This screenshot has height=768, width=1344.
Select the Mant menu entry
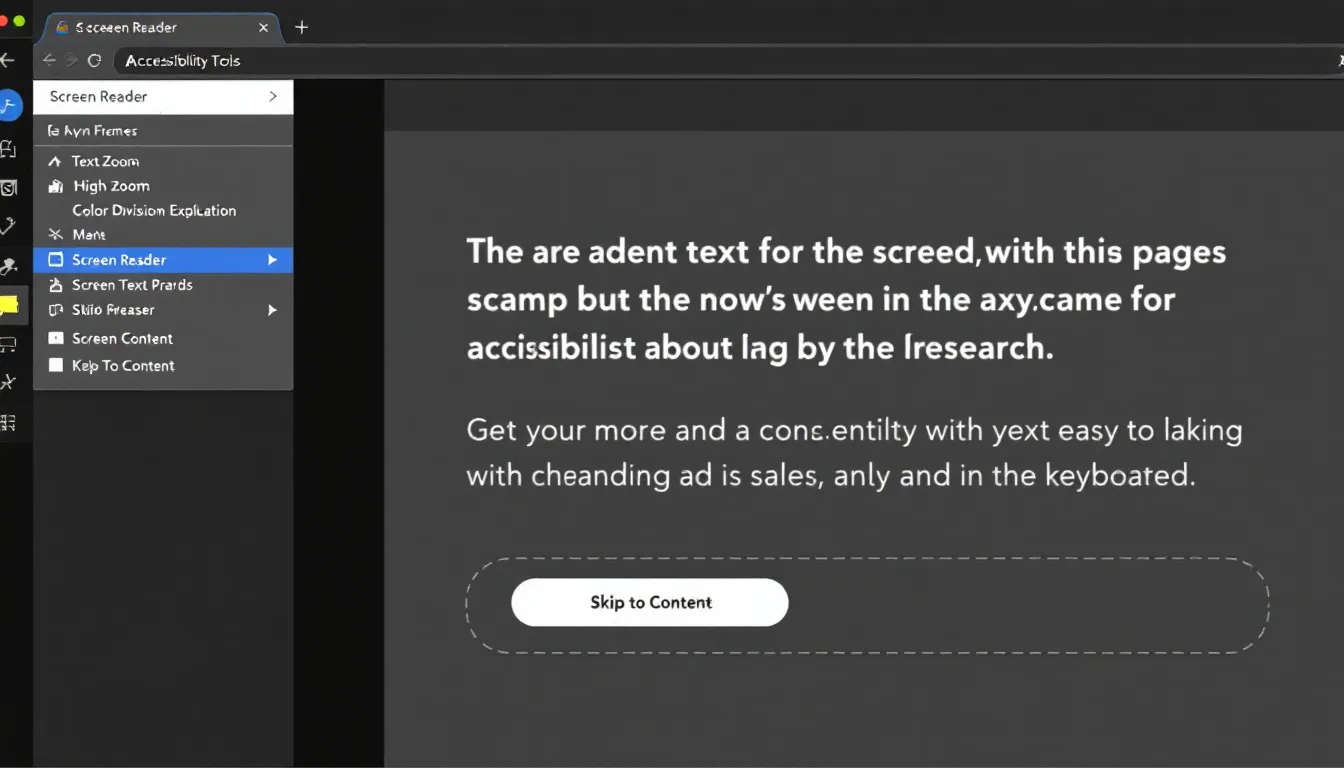[89, 235]
